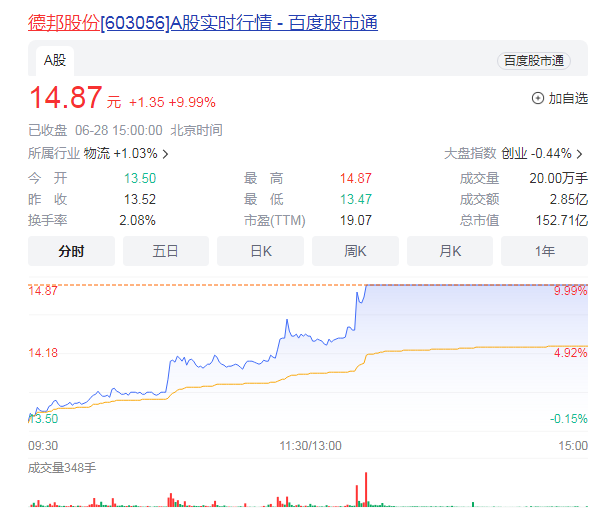Show the 日K candlestick chart
Image resolution: width=607 pixels, height=517 pixels.
click(x=260, y=251)
